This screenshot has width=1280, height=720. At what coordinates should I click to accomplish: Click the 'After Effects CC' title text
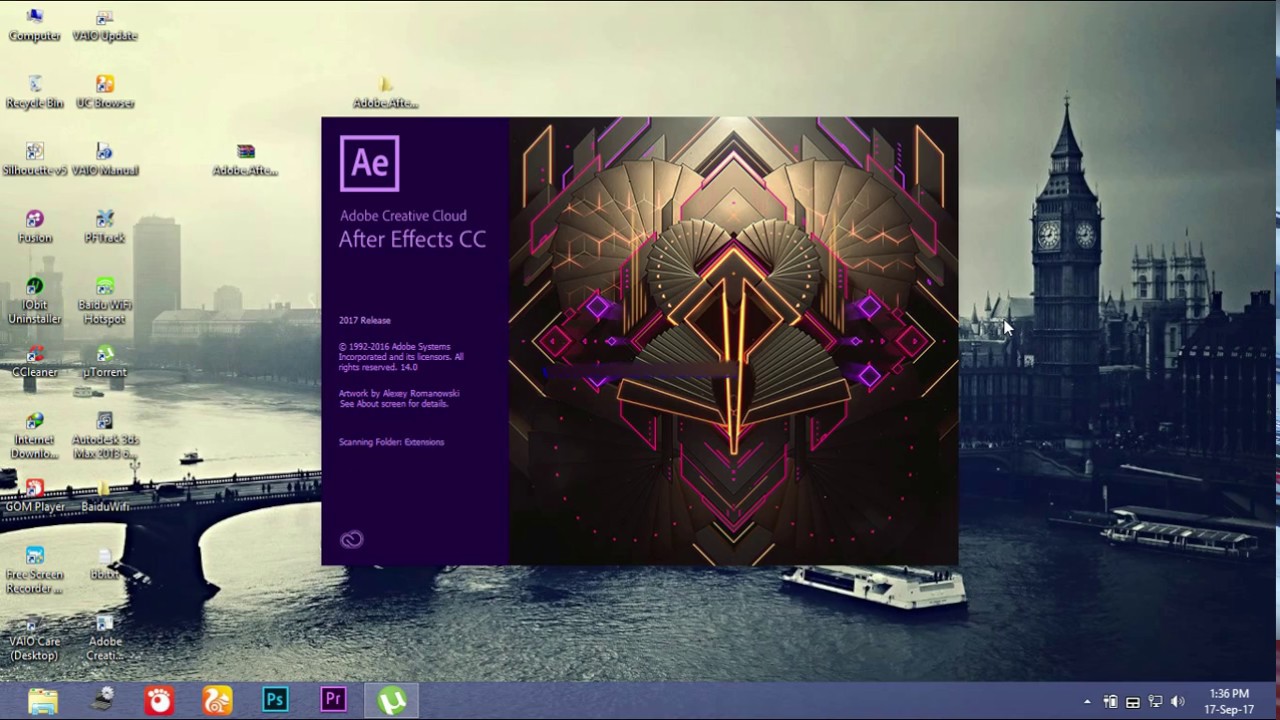tap(412, 240)
